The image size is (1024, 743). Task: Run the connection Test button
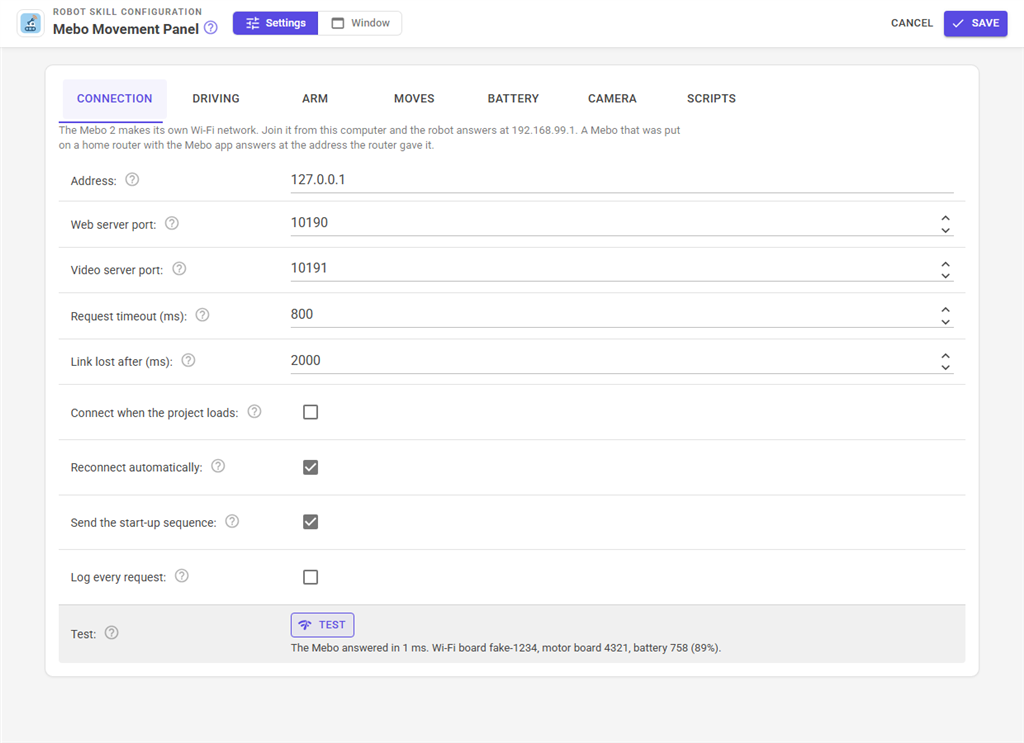(x=323, y=625)
